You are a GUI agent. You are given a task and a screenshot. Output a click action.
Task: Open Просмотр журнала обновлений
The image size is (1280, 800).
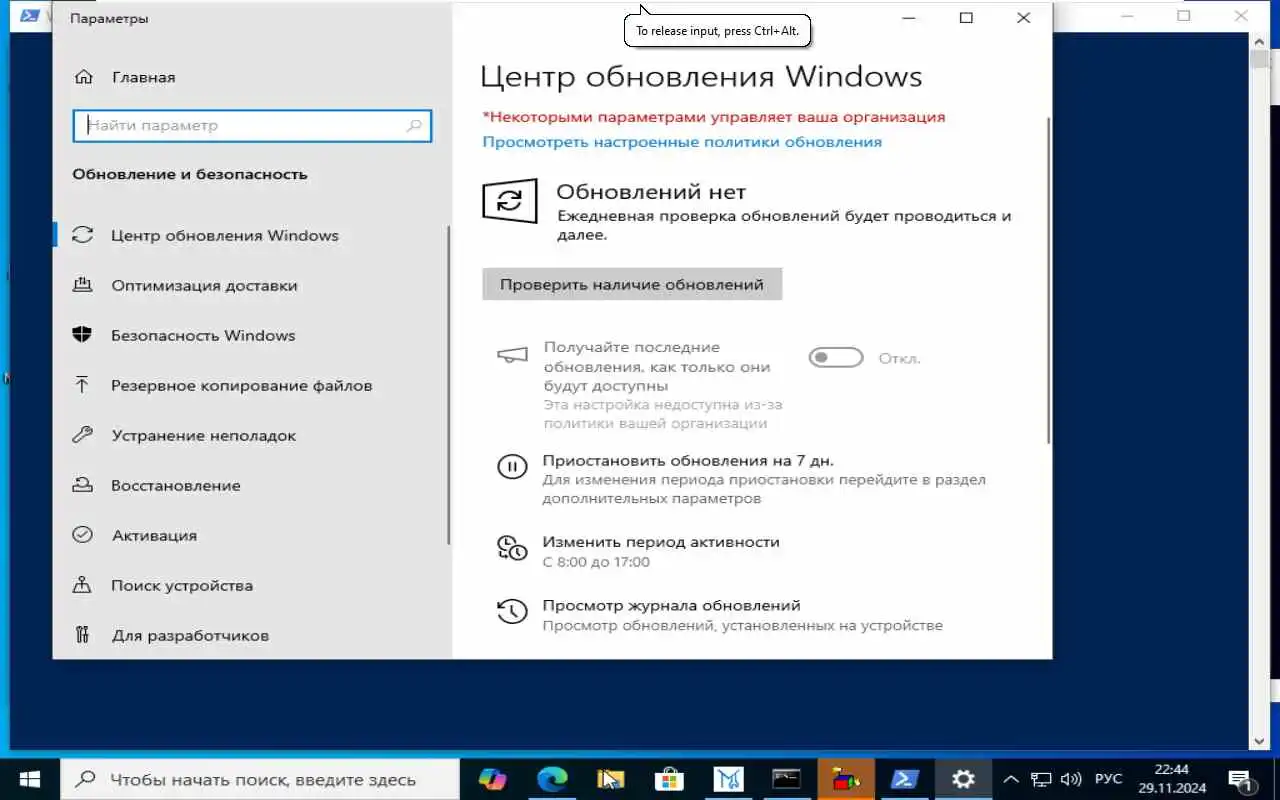[x=671, y=606]
